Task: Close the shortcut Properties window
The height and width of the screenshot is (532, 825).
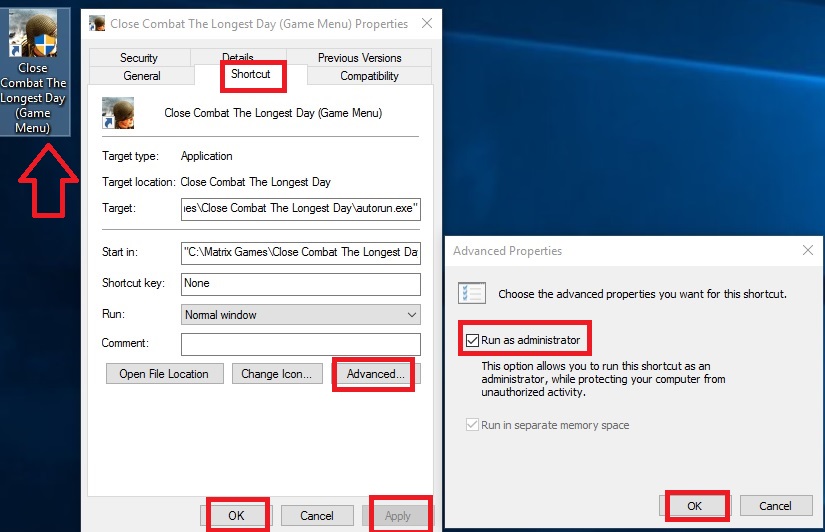Action: [427, 23]
